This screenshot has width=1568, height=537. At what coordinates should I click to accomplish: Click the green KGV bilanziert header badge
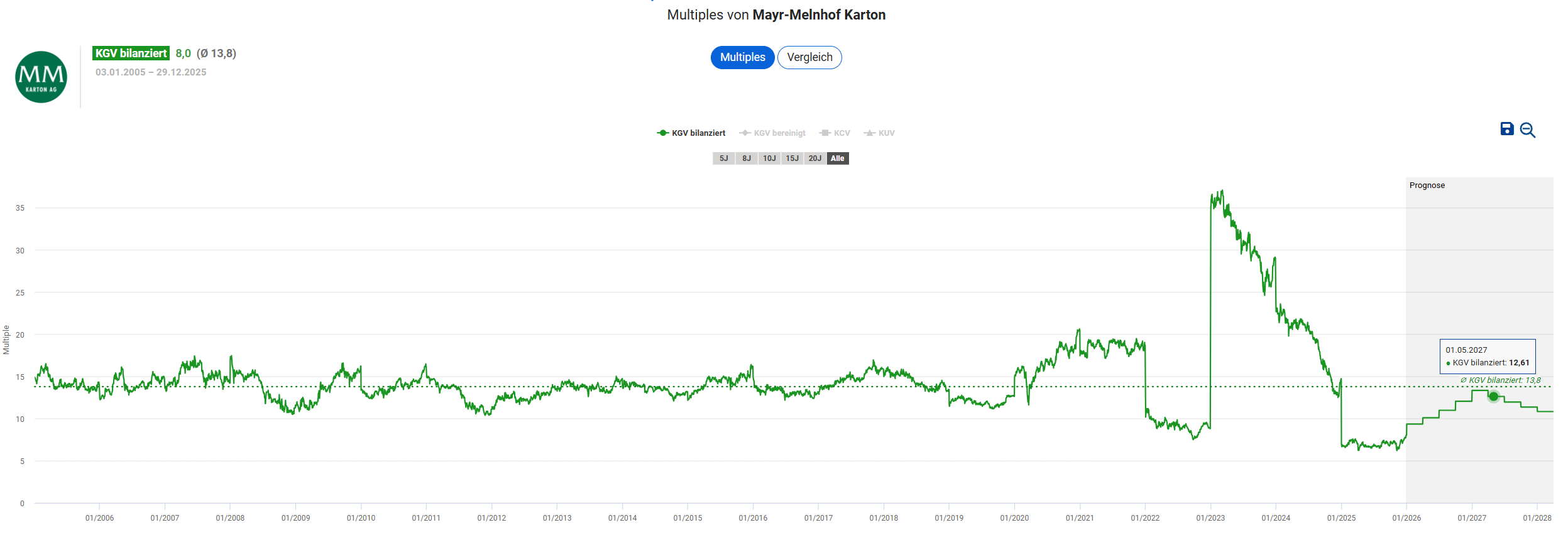[131, 53]
